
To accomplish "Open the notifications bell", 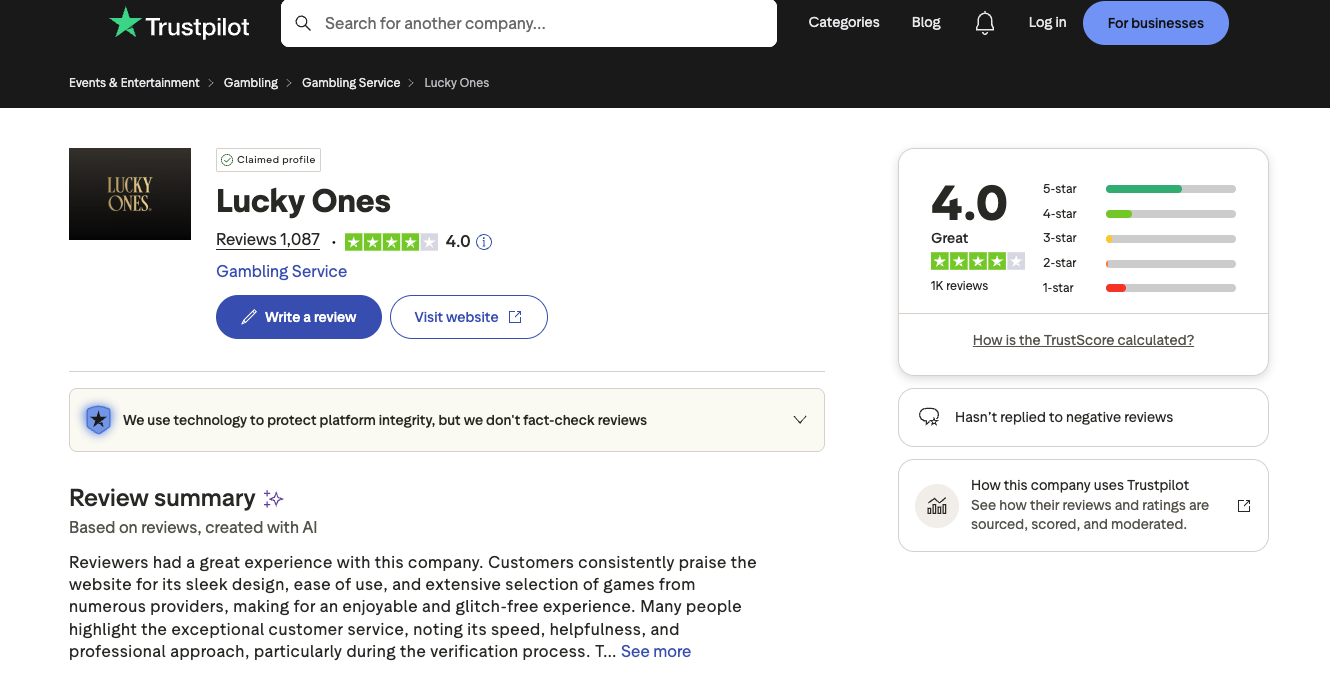I will (x=984, y=23).
